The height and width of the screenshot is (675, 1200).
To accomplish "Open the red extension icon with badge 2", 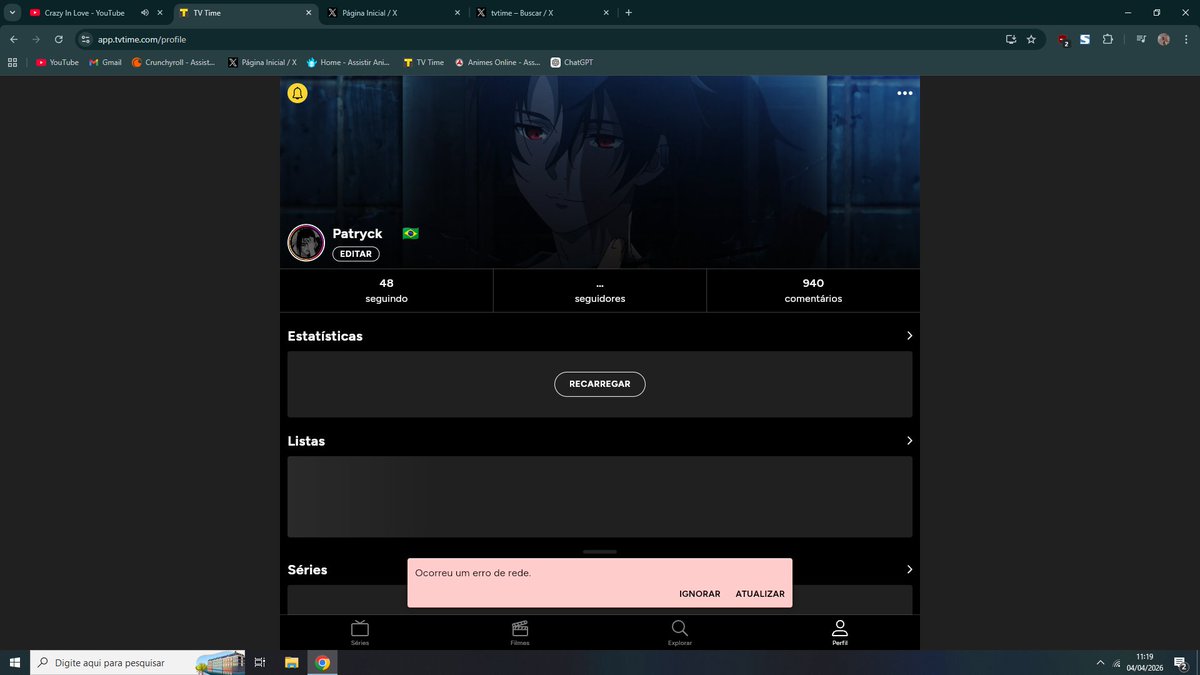I will (1063, 40).
